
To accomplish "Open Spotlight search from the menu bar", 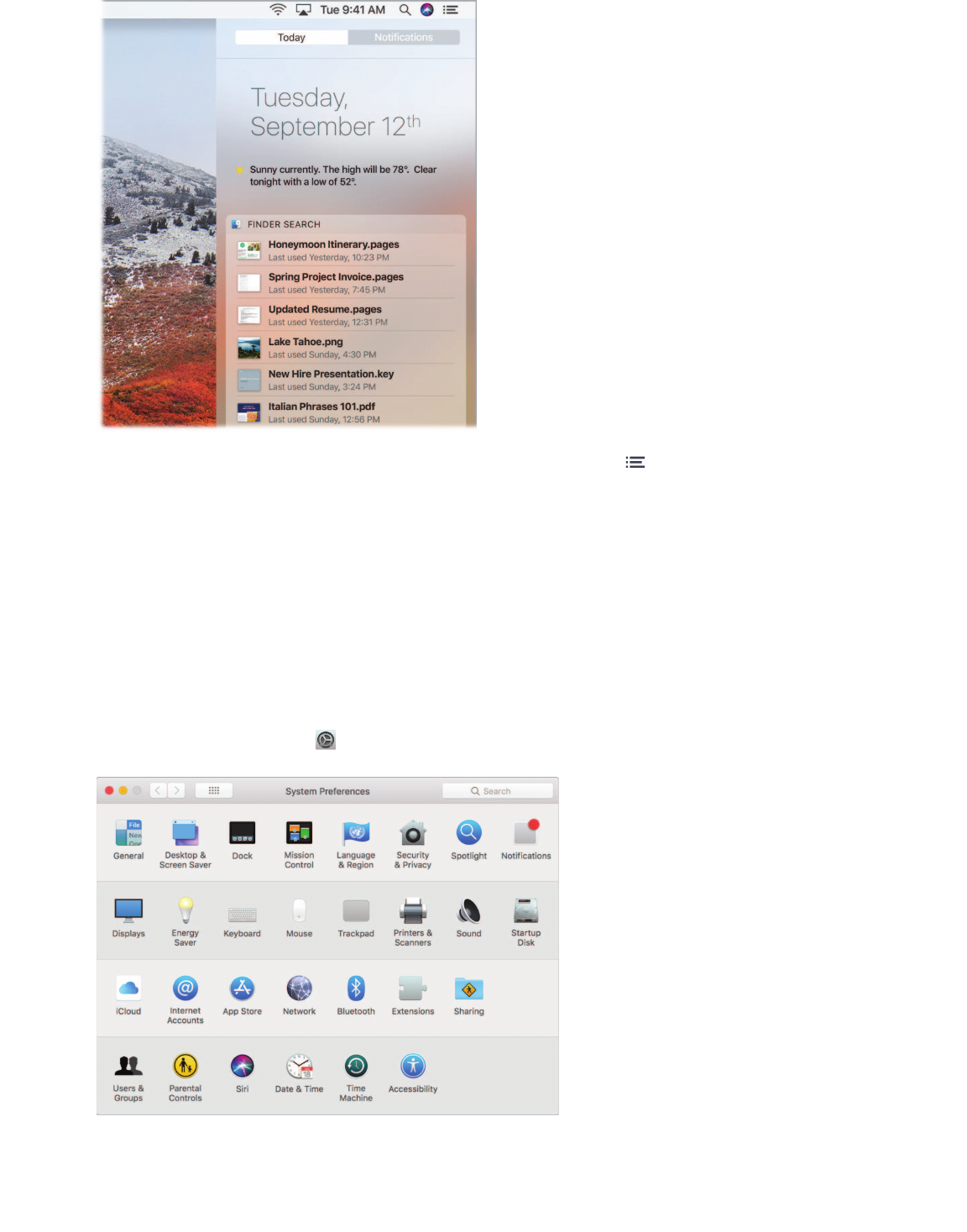I will click(x=405, y=9).
